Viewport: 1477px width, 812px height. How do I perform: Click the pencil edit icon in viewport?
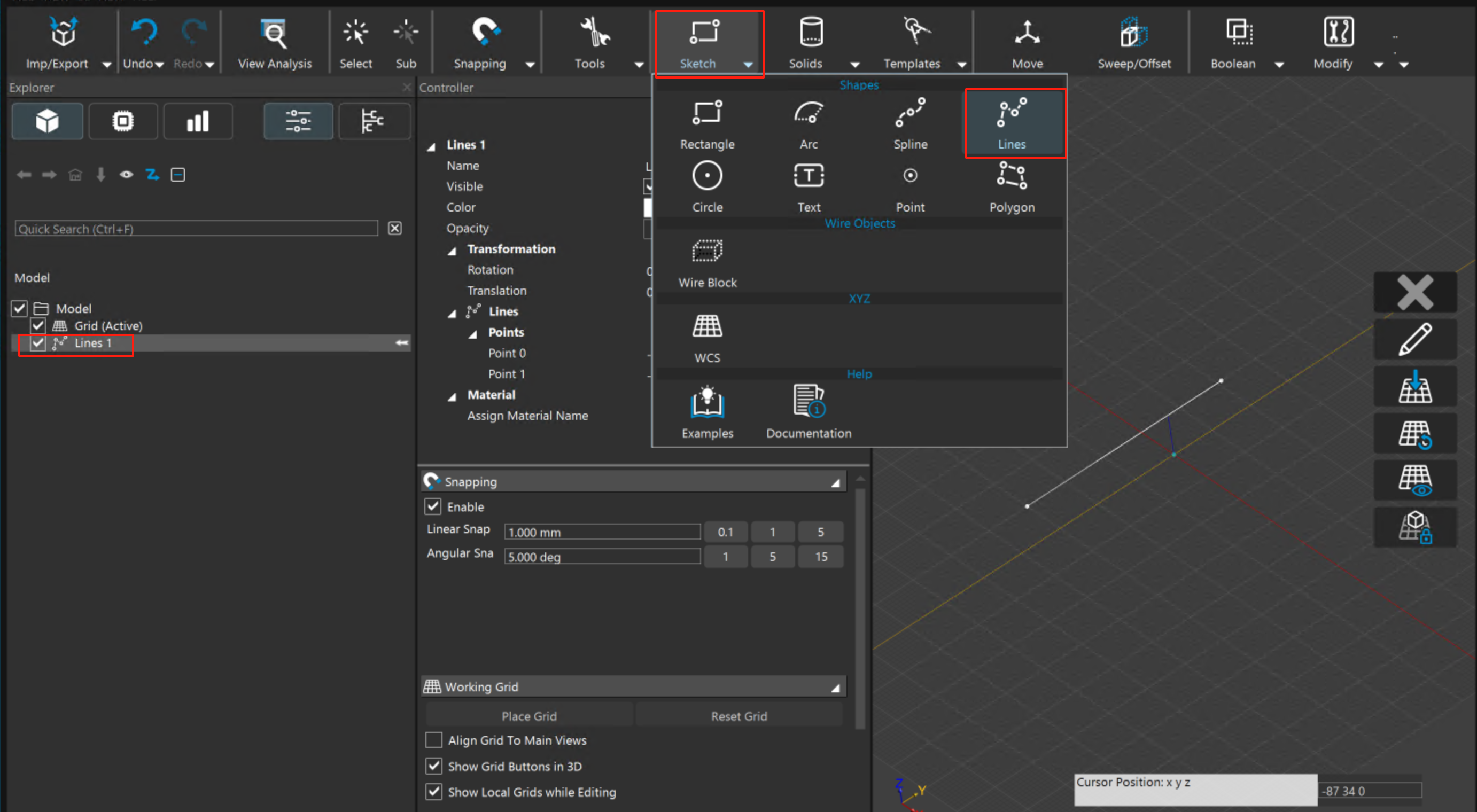pyautogui.click(x=1414, y=339)
